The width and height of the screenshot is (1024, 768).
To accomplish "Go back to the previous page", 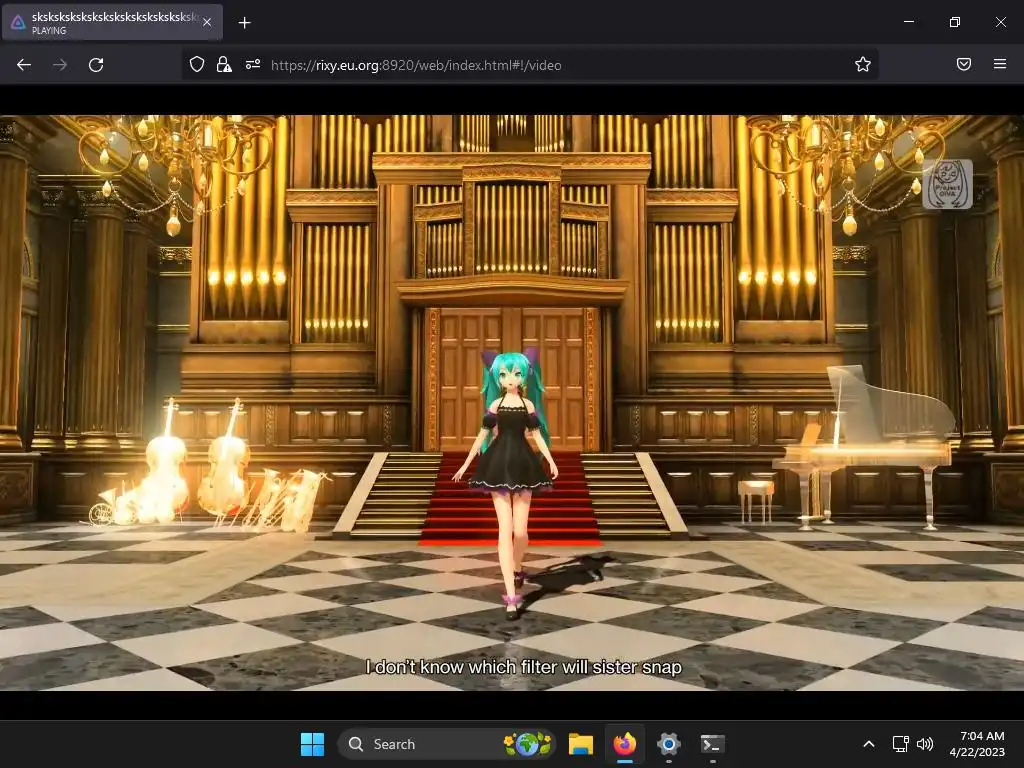I will 24,65.
